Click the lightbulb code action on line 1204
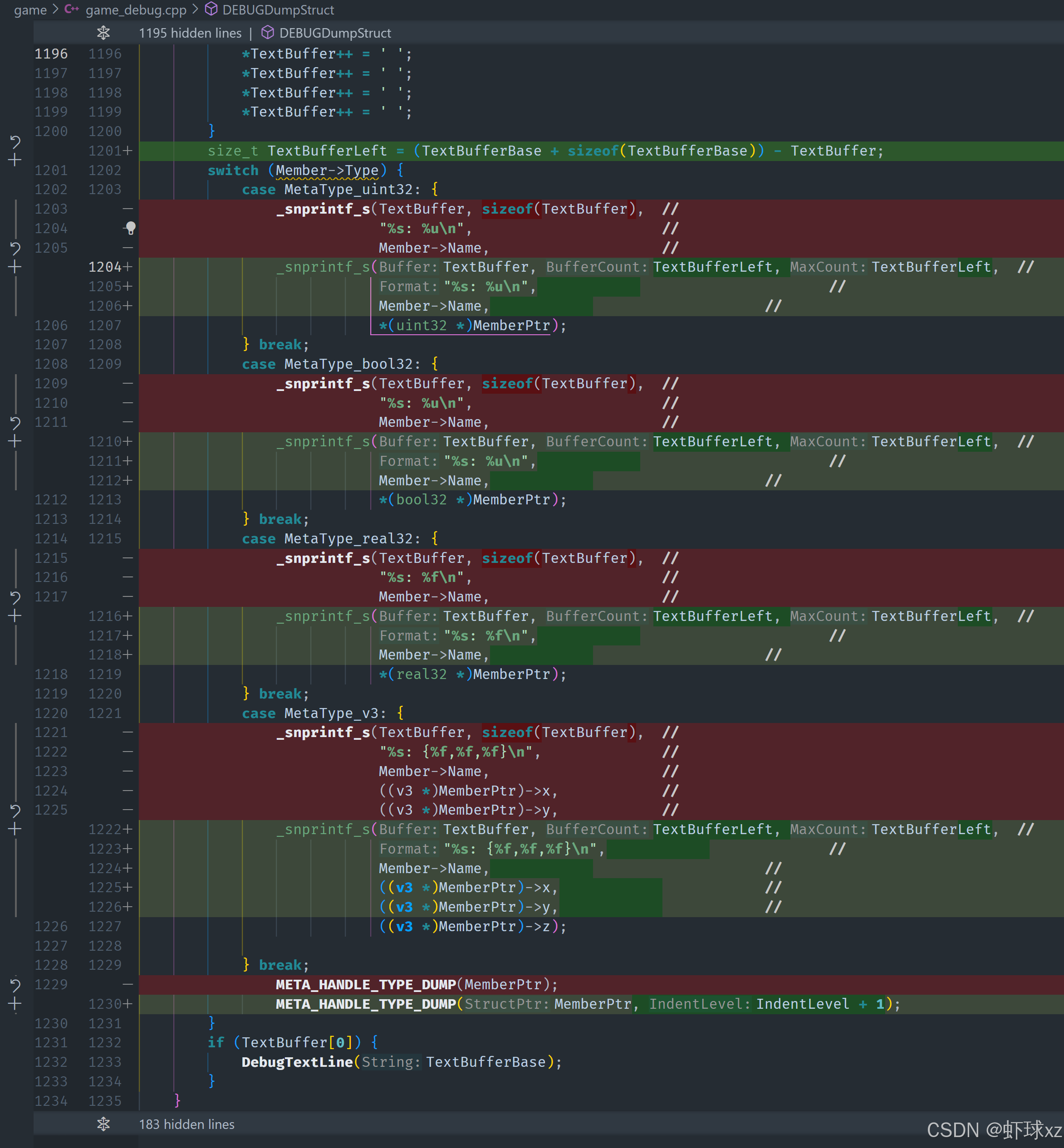The height and width of the screenshot is (1148, 1064). [130, 229]
